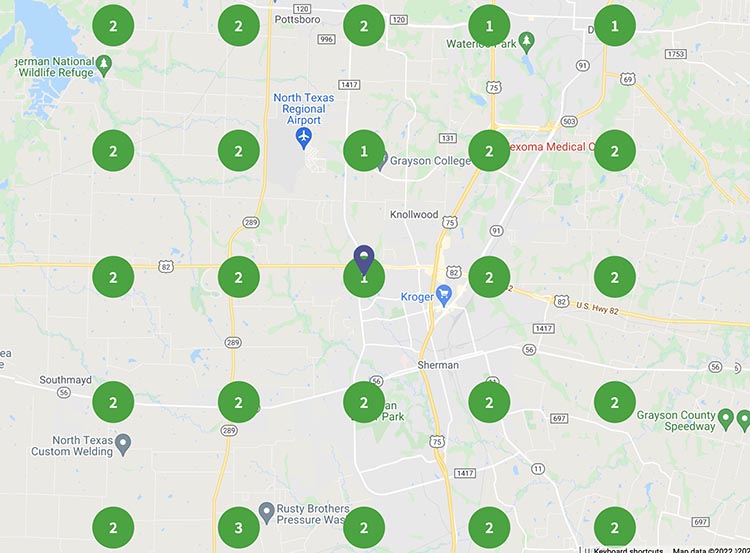This screenshot has width=750, height=553.
Task: Select the U.S. Hwy 82 road label
Action: tap(597, 309)
